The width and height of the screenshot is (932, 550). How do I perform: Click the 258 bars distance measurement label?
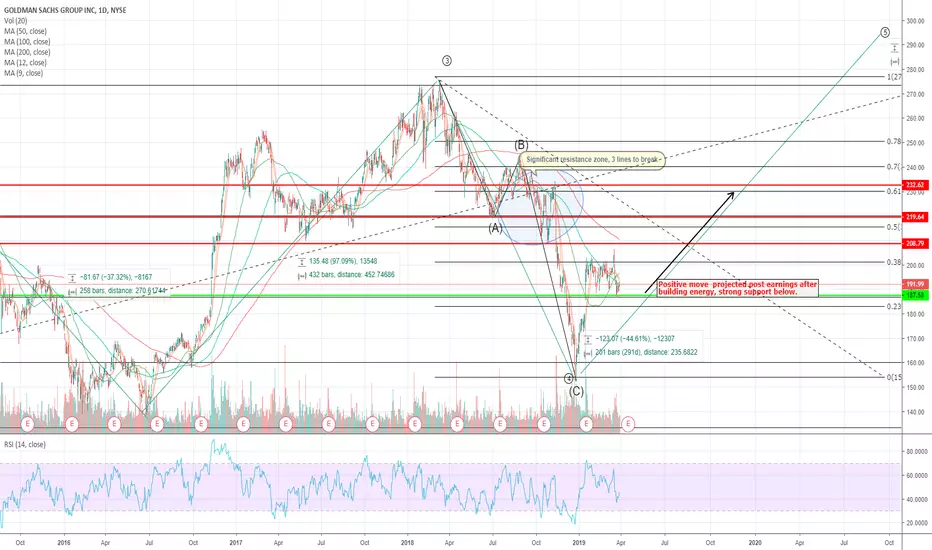[x=122, y=291]
